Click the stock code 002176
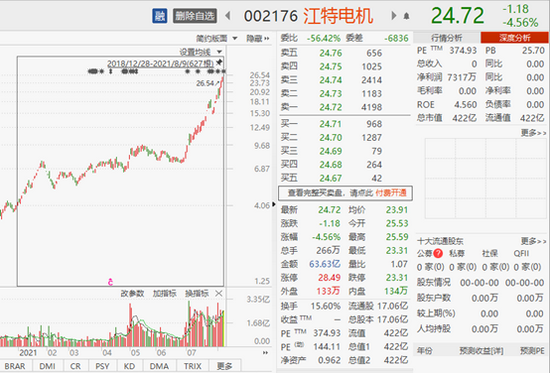 tap(271, 16)
